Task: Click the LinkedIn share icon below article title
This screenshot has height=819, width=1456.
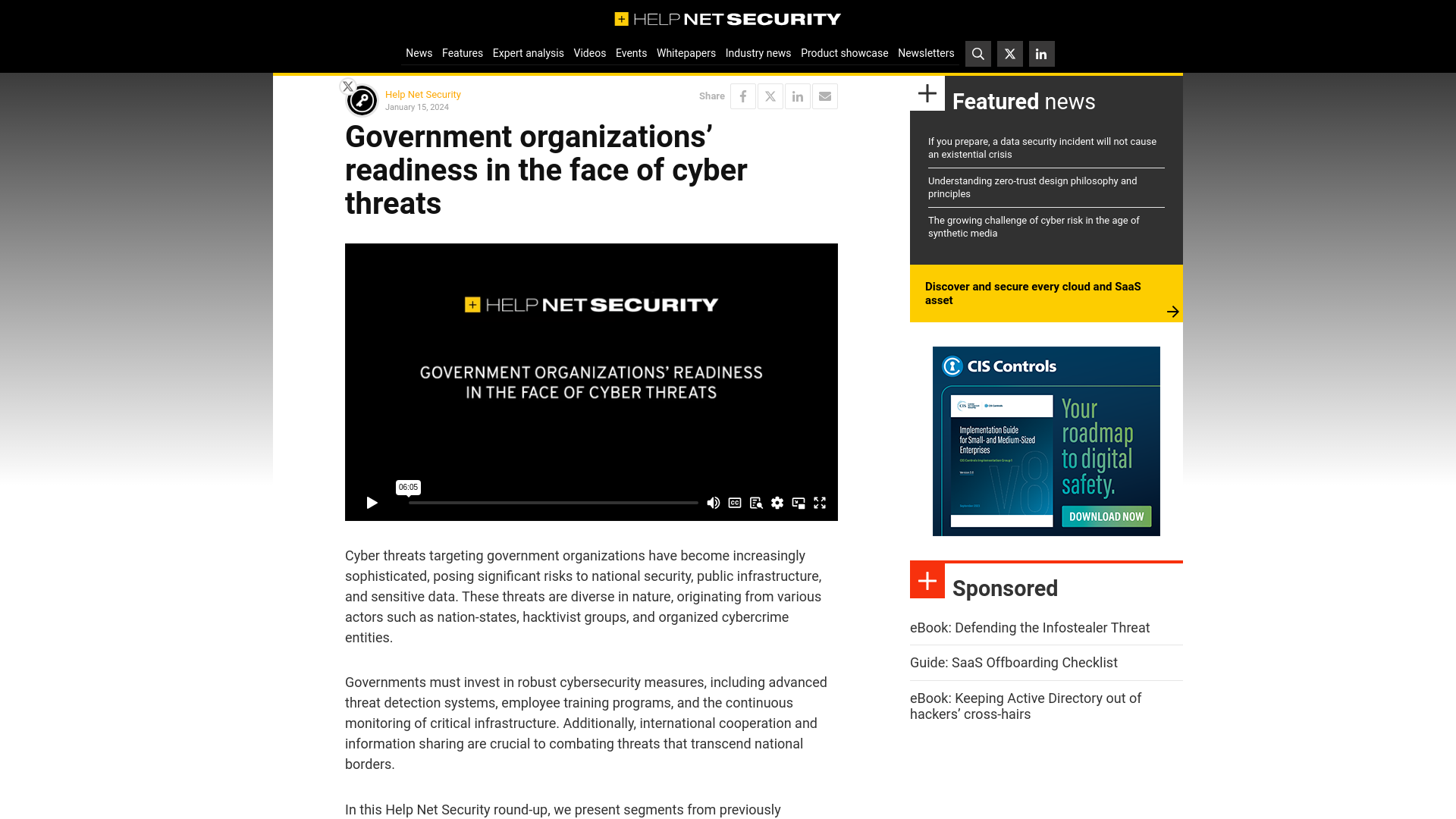Action: coord(797,96)
